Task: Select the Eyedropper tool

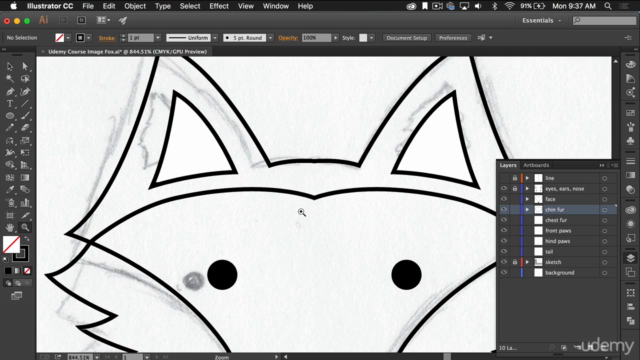Action: pos(10,190)
